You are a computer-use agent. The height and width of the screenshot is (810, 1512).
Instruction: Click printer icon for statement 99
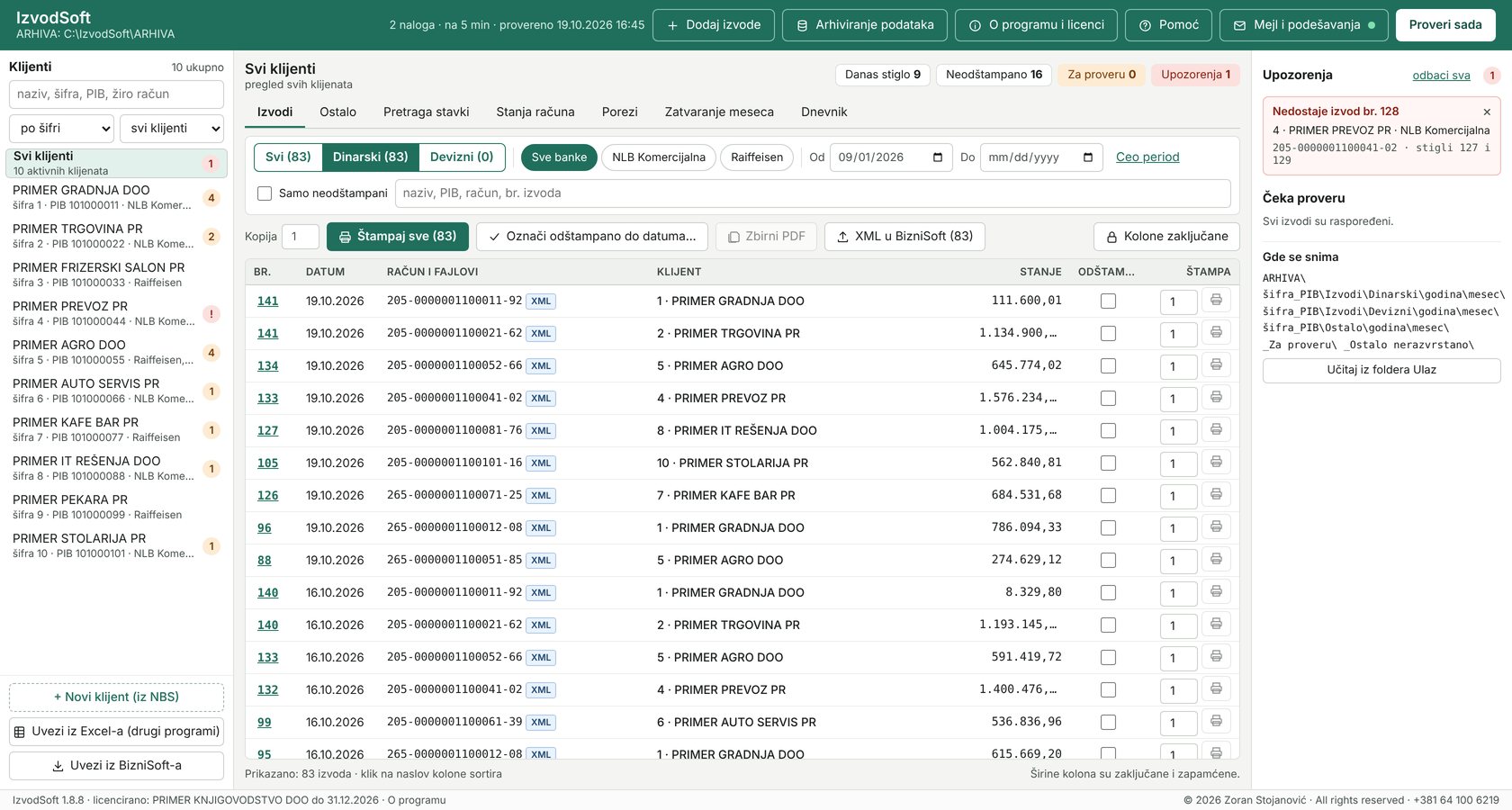pos(1216,721)
